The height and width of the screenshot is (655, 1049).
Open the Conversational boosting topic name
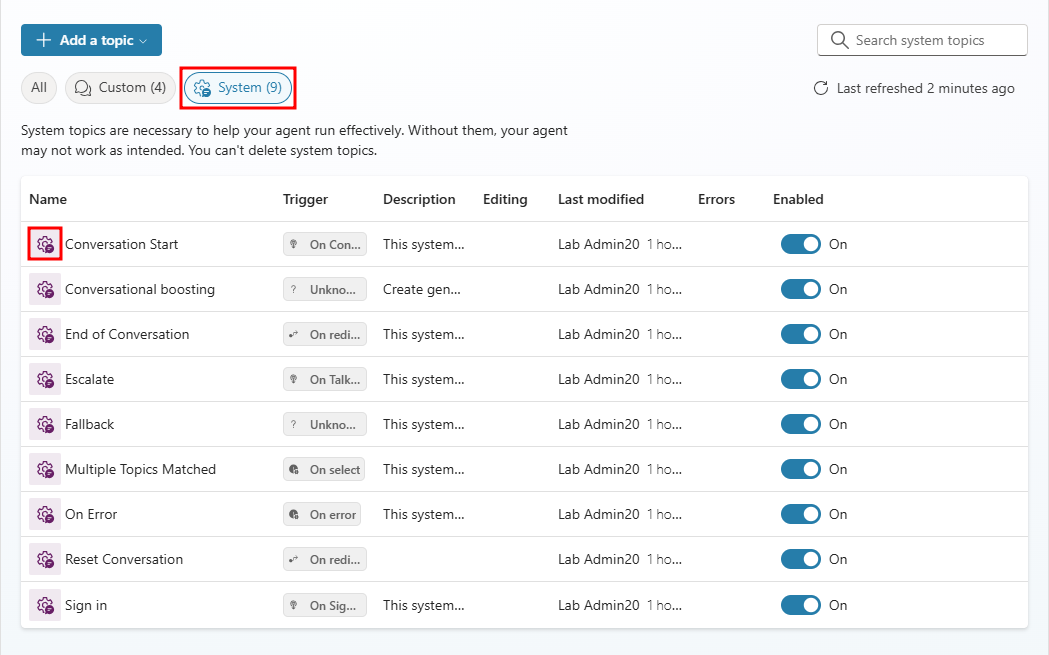coord(140,289)
